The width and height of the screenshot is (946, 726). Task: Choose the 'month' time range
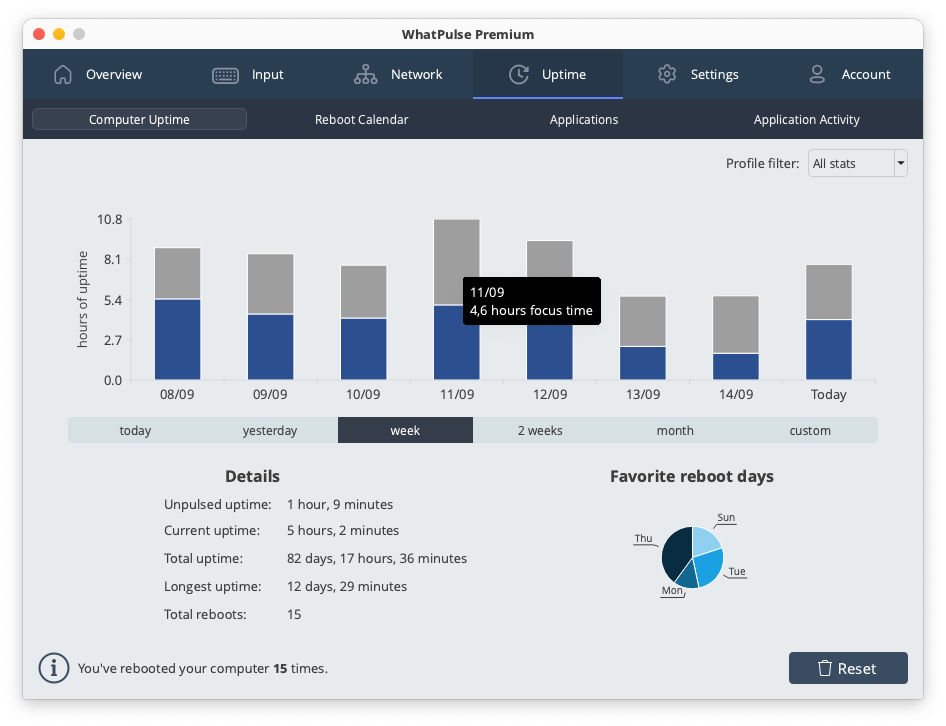coord(675,431)
